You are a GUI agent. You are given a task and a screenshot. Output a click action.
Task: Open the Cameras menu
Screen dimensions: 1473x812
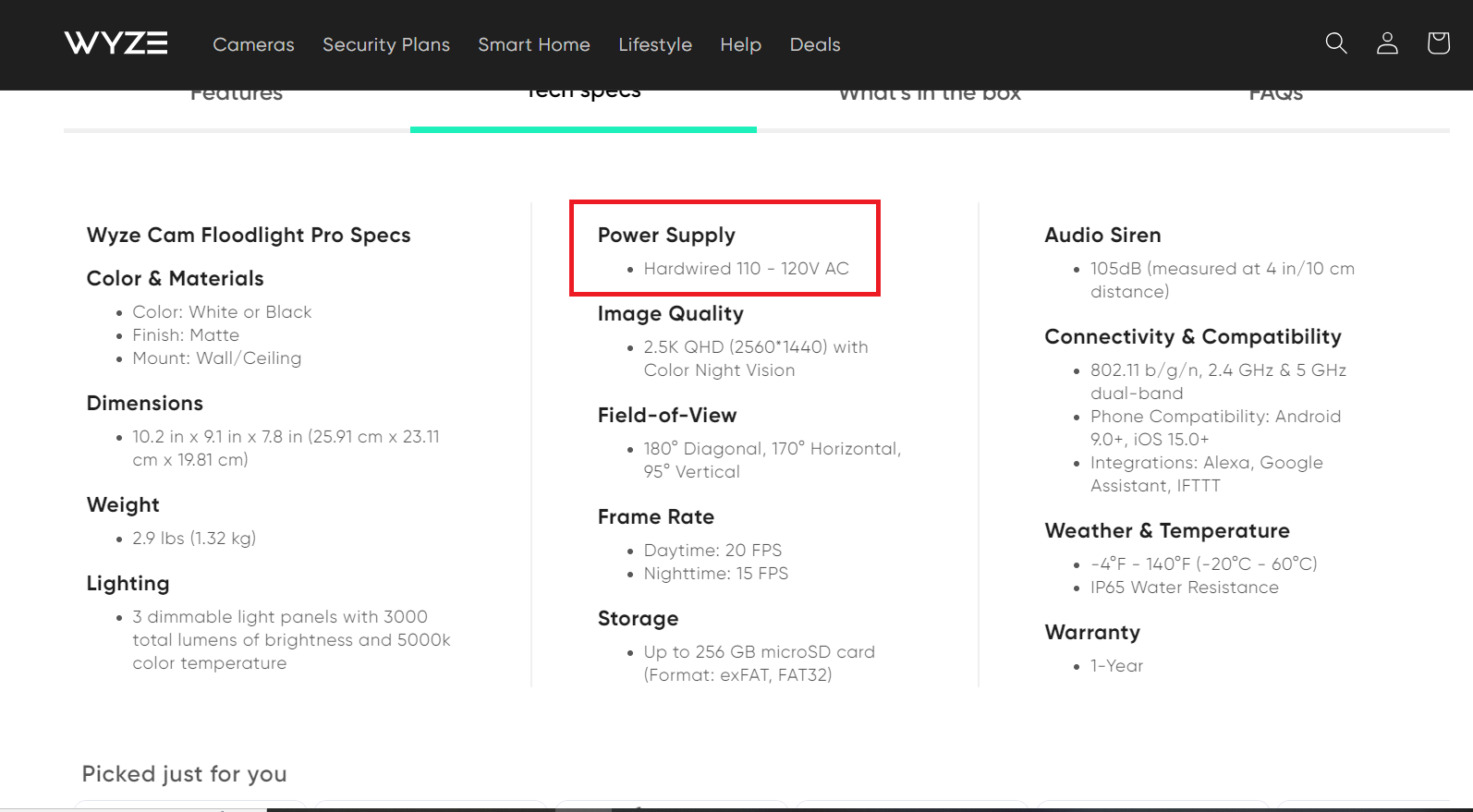coord(253,44)
